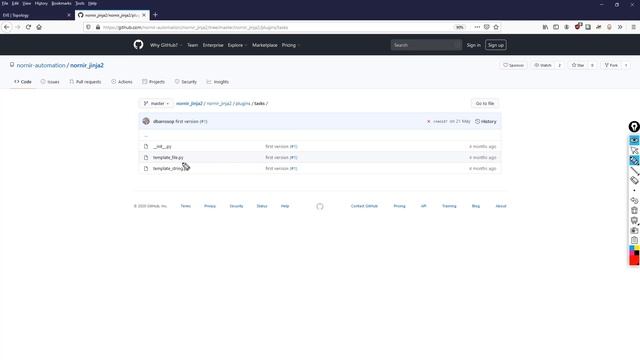Reload the page with the refresh icon

coord(28,27)
